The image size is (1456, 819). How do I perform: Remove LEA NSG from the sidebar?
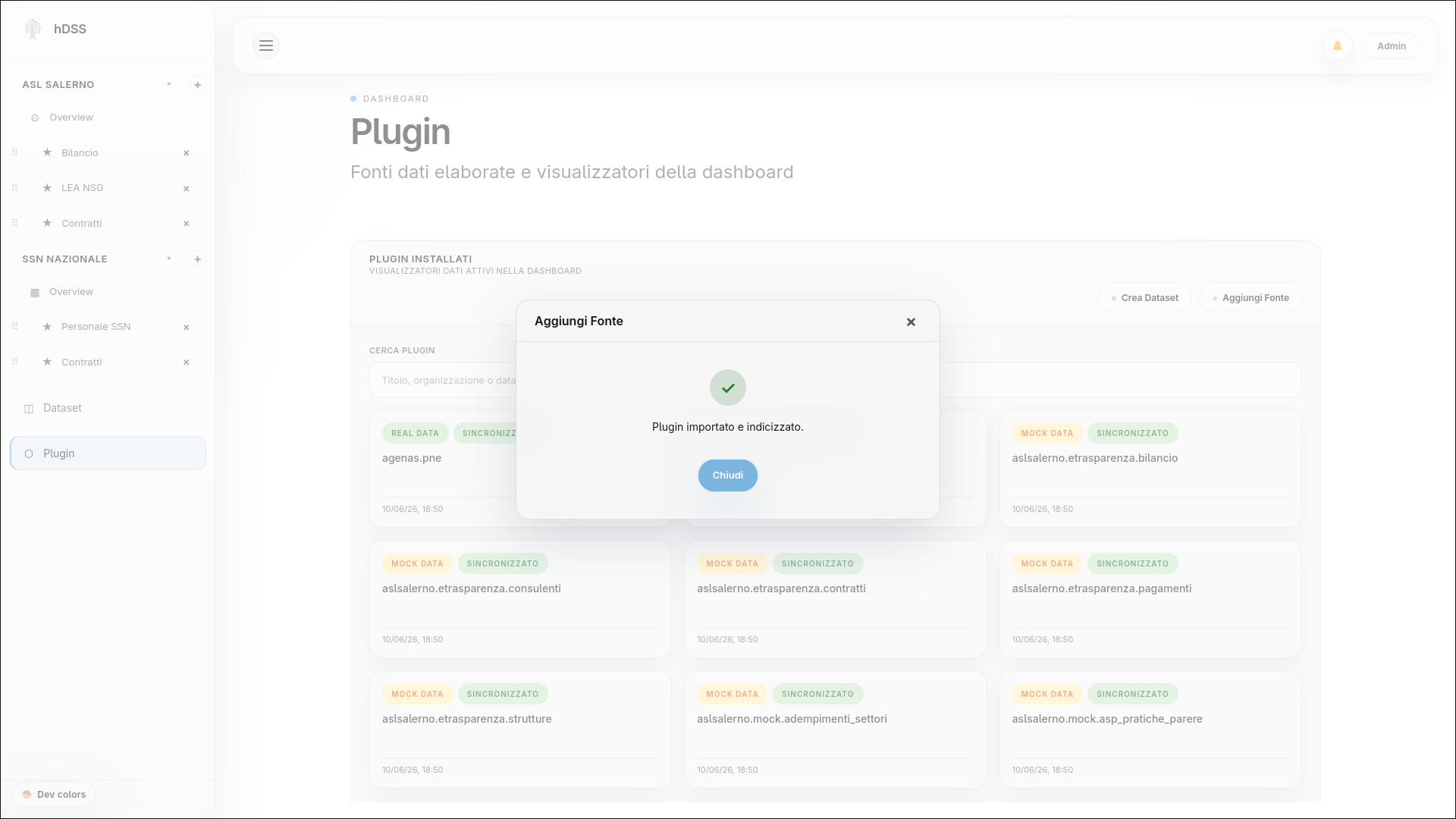click(x=186, y=189)
